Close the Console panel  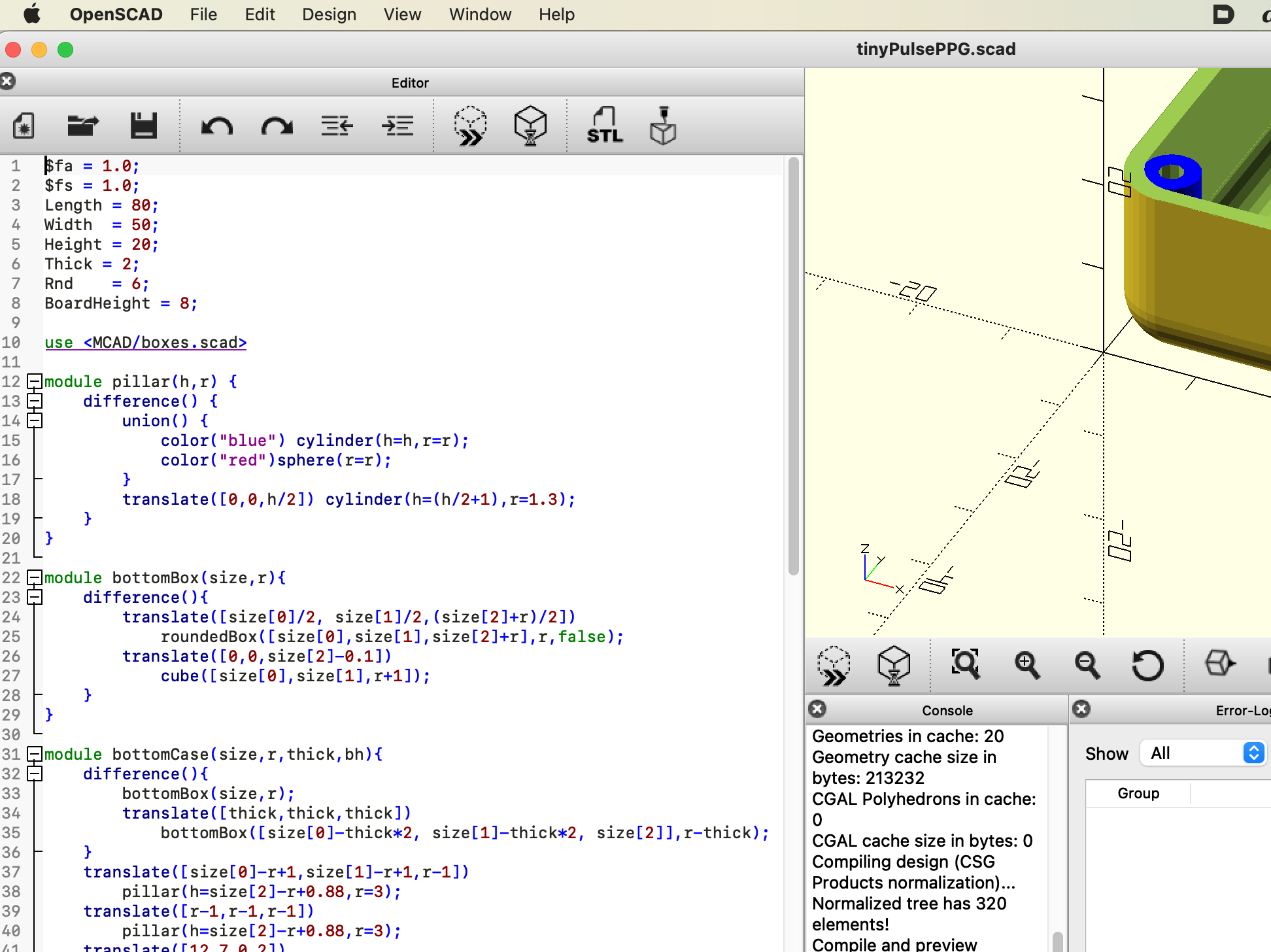[817, 709]
